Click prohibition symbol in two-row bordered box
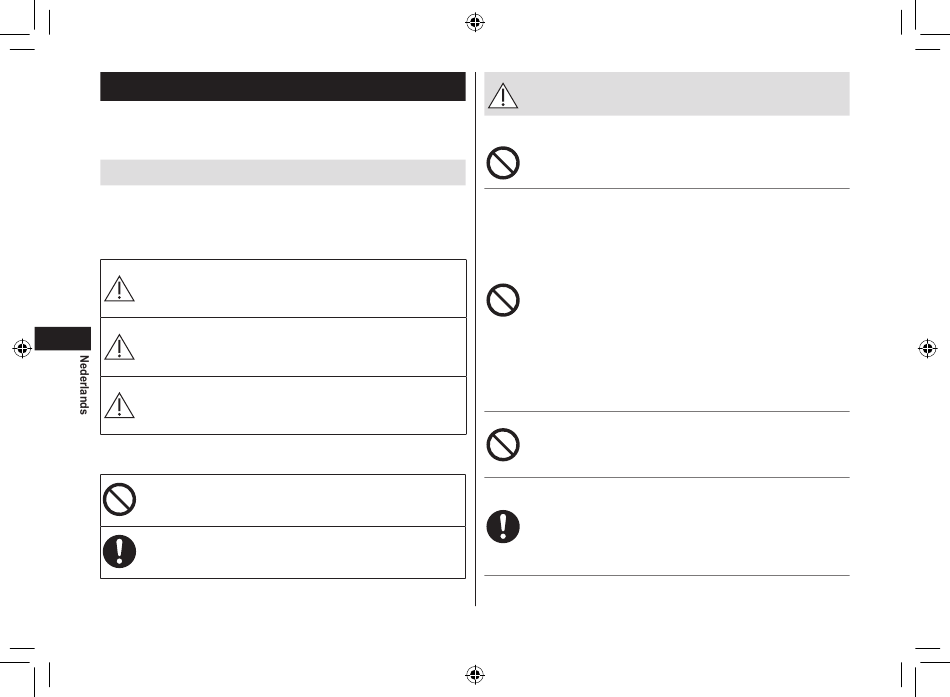The image size is (950, 697). [119, 499]
